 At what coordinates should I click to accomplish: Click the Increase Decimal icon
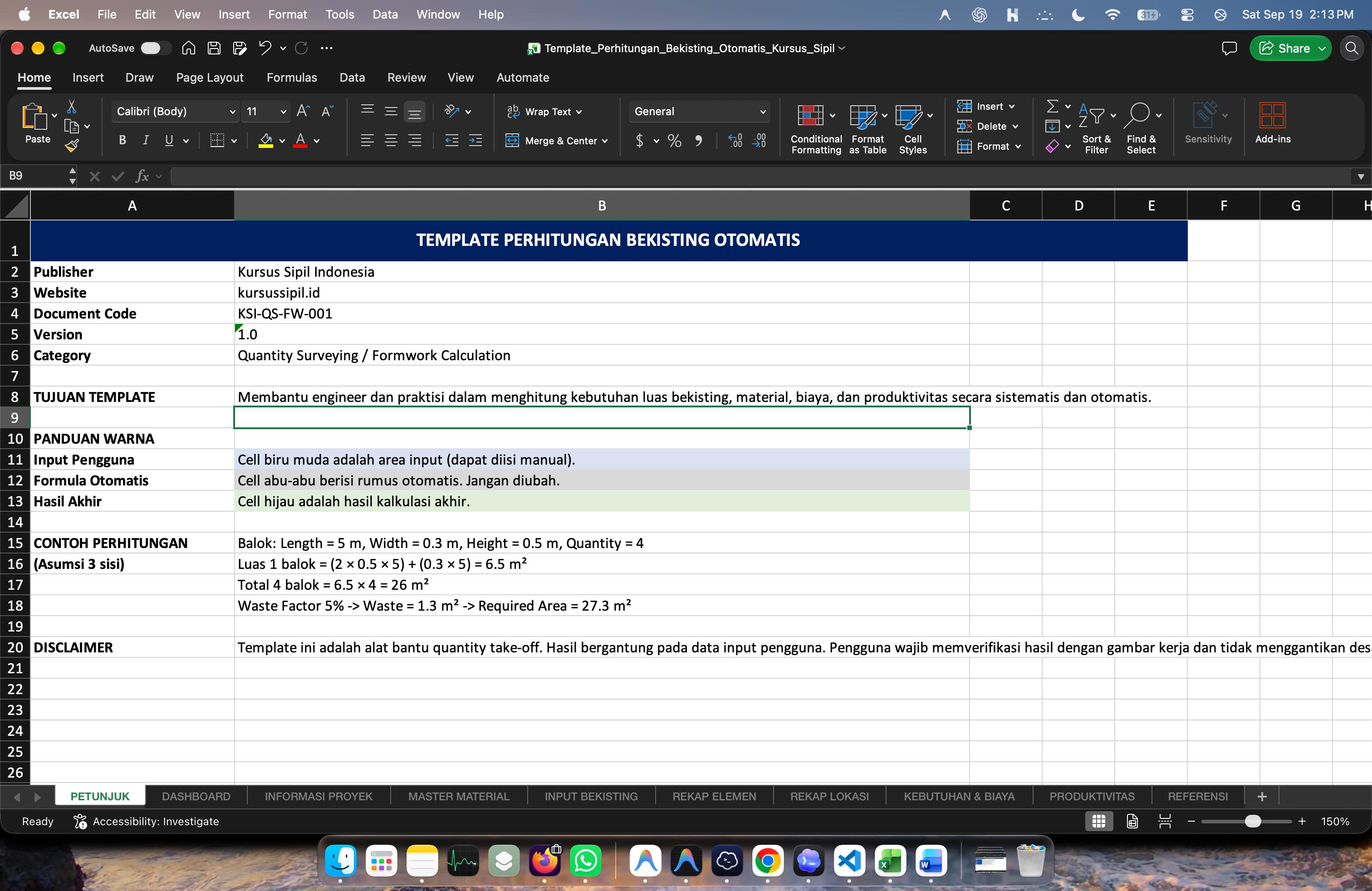pos(735,141)
